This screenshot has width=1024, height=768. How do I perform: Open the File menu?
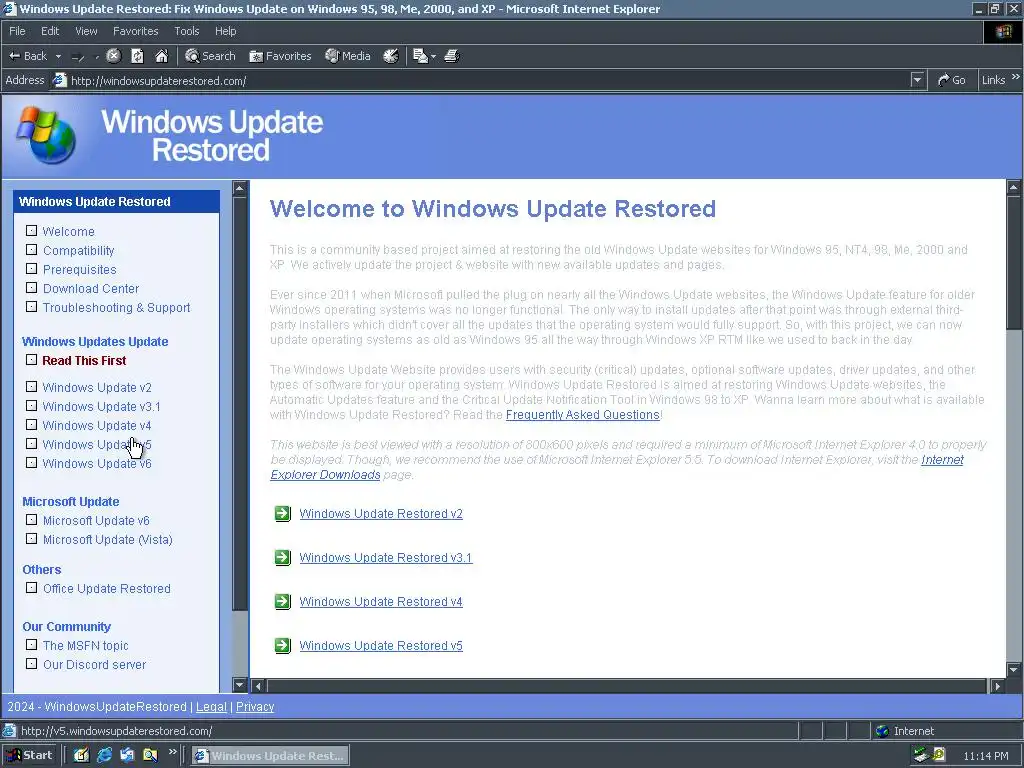click(x=17, y=31)
